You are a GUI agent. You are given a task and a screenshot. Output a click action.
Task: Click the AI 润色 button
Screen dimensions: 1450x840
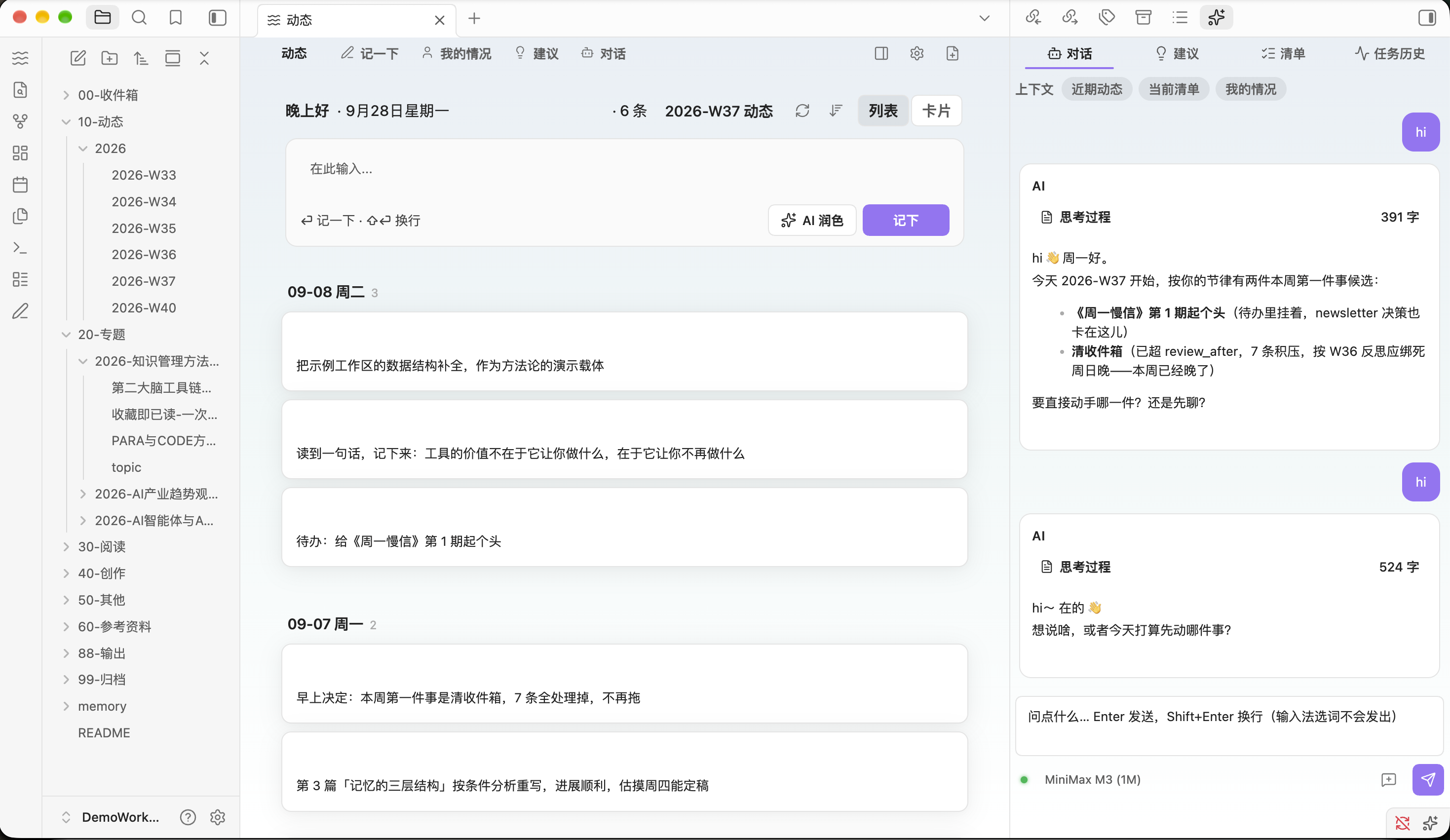[x=812, y=220]
